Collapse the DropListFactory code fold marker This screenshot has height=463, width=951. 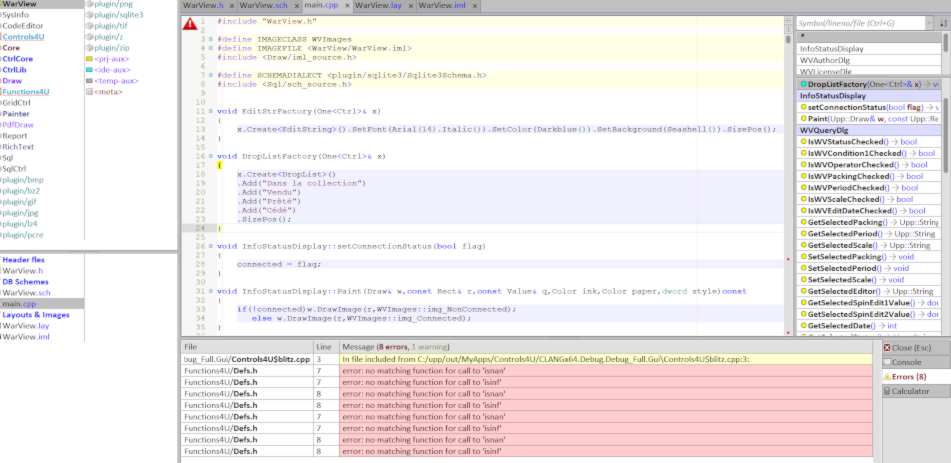point(209,157)
